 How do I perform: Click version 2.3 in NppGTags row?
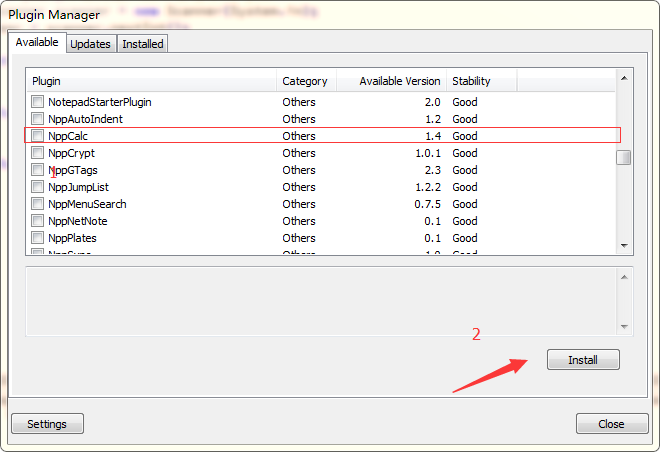click(x=433, y=170)
